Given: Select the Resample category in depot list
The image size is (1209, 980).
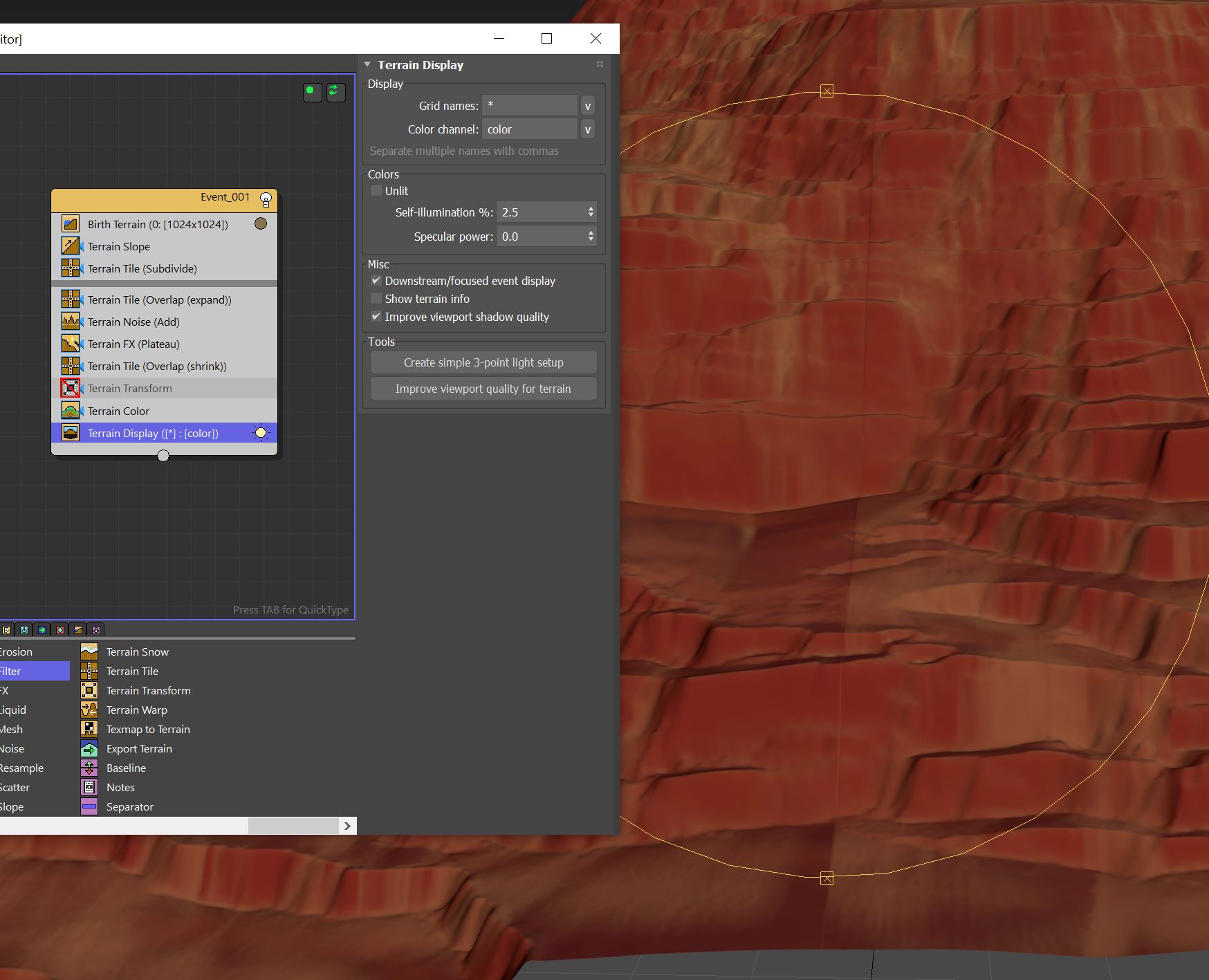Looking at the screenshot, I should (22, 768).
